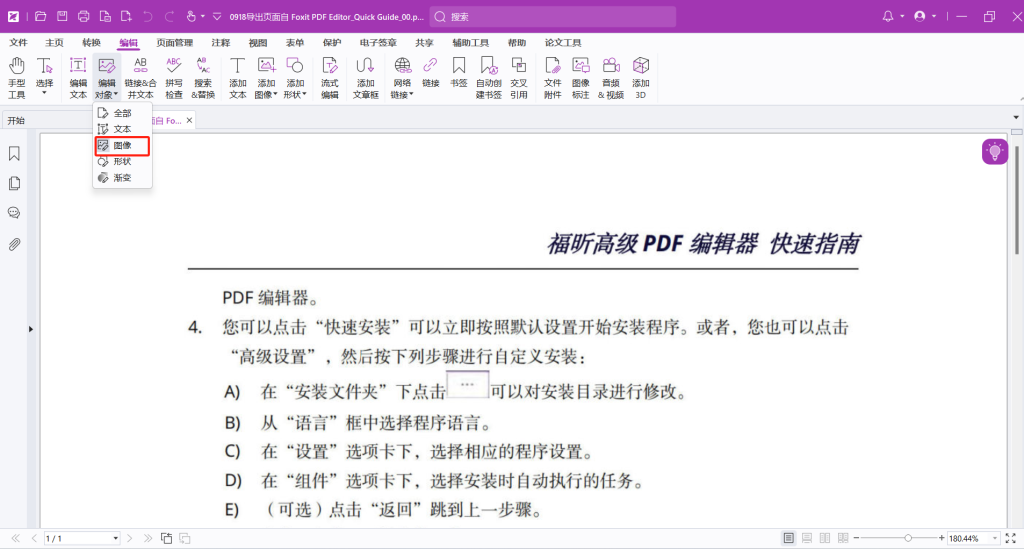This screenshot has height=549, width=1024.
Task: Open the Bookmarks side panel
Action: 14,153
